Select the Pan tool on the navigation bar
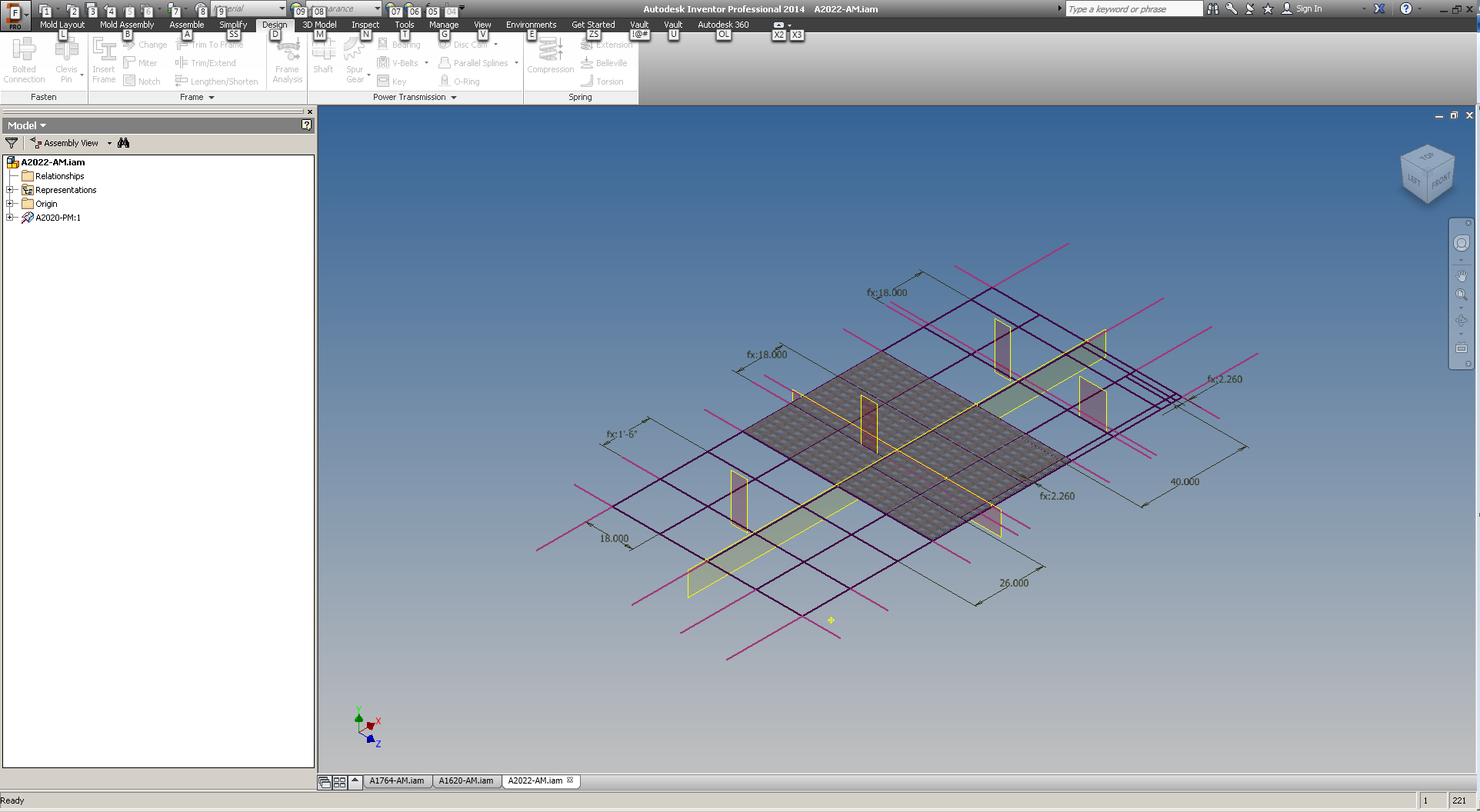 pos(1461,275)
